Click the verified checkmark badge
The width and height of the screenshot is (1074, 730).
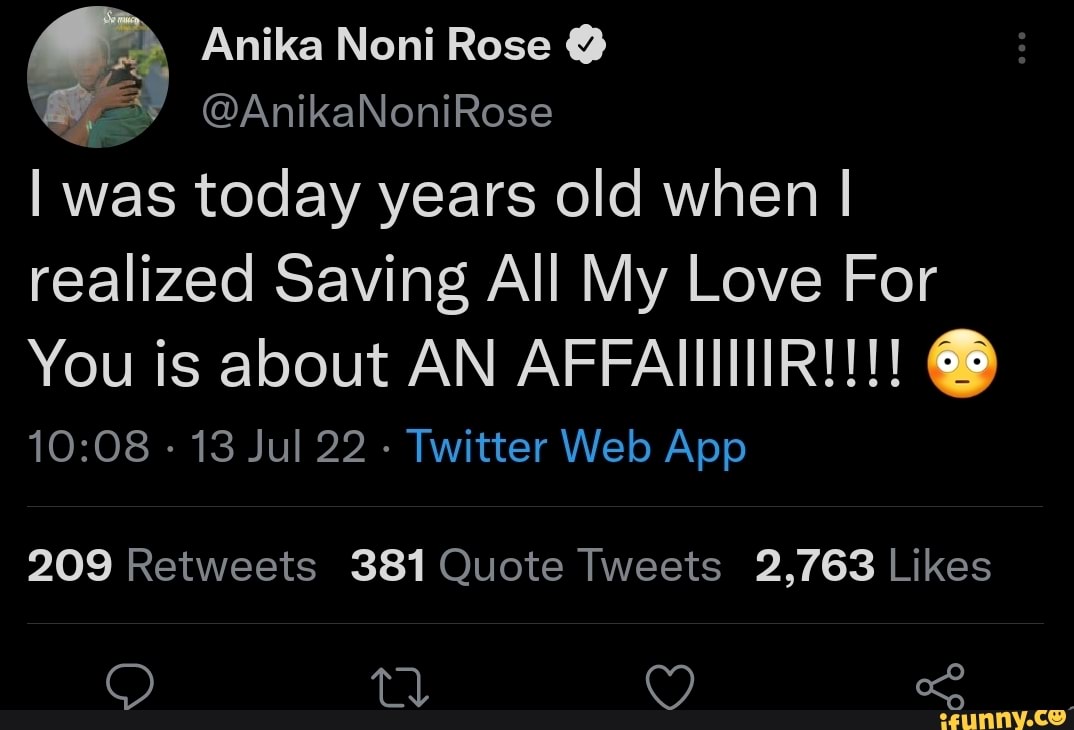(x=585, y=44)
